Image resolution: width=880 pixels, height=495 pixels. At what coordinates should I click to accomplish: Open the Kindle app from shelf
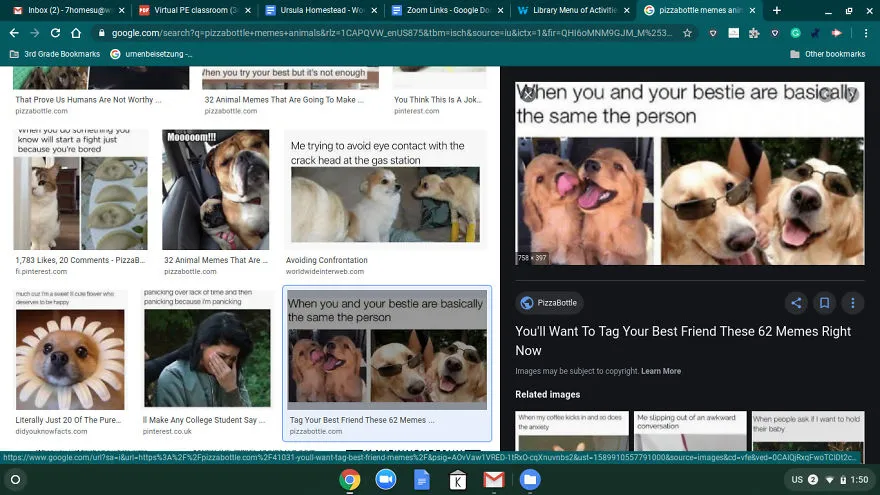tap(457, 480)
